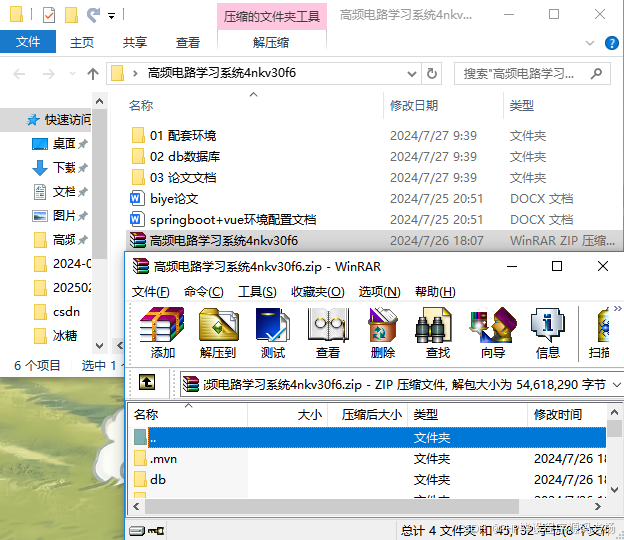
Task: Refresh the Explorer address bar
Action: 431,74
